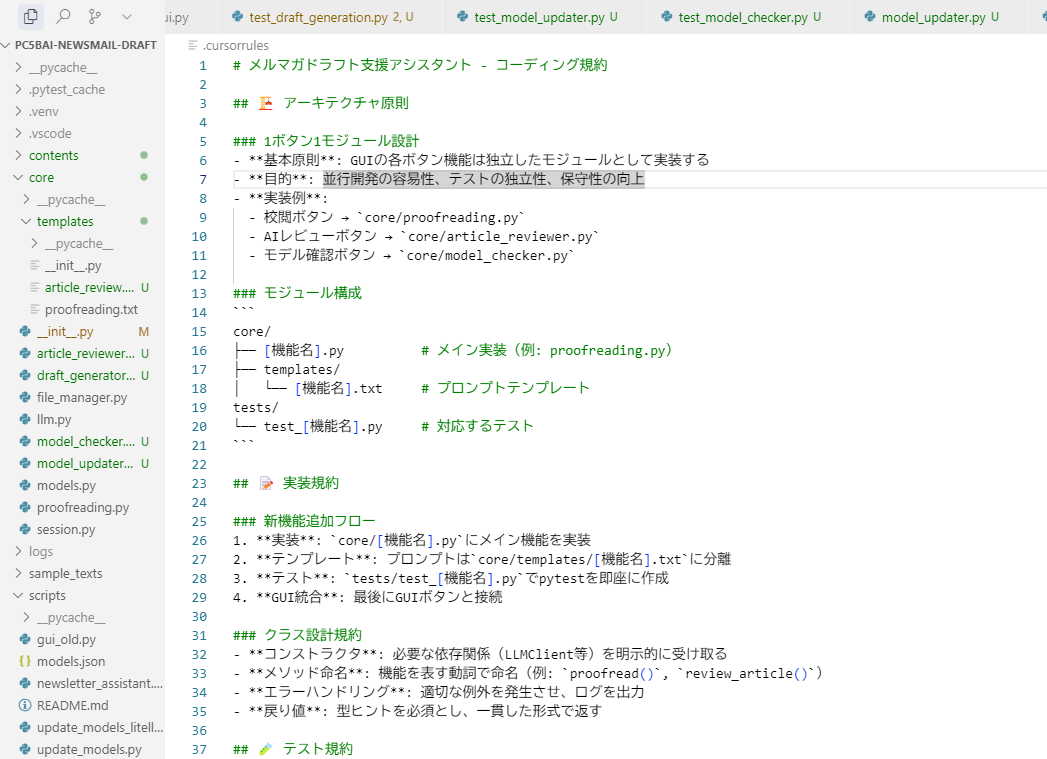Click Python icon beside session.py
The height and width of the screenshot is (759, 1047).
point(25,529)
